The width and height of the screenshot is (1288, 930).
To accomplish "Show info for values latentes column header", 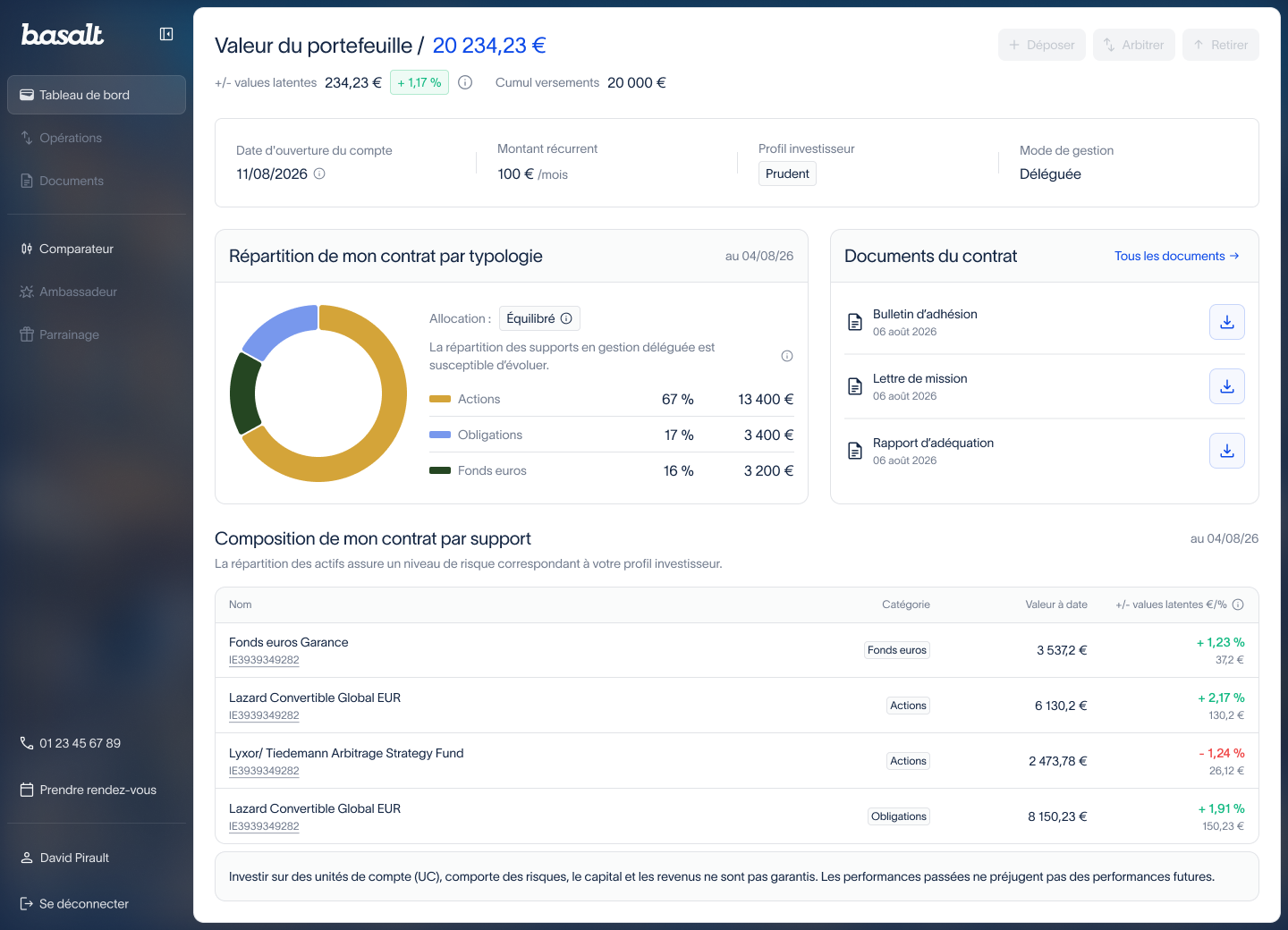I will (x=1238, y=604).
